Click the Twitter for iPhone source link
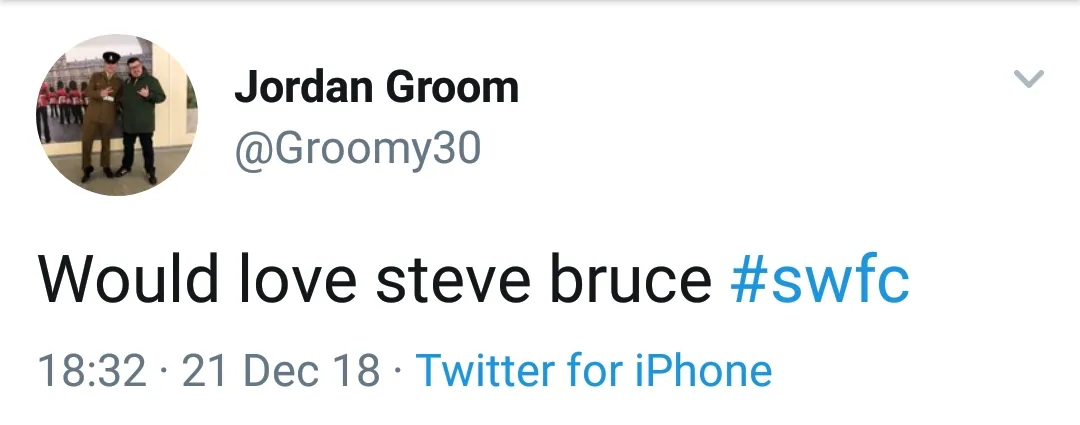 click(x=594, y=371)
